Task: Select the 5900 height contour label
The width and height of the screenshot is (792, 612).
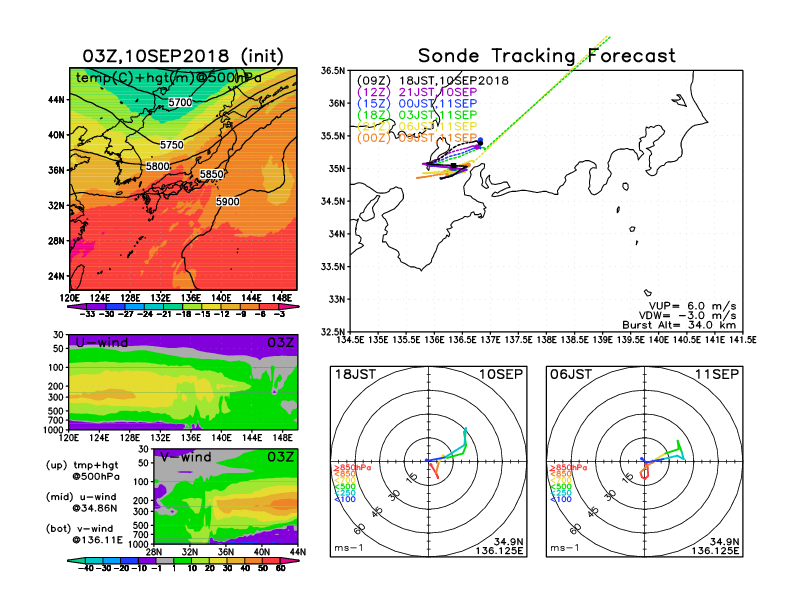Action: point(228,201)
